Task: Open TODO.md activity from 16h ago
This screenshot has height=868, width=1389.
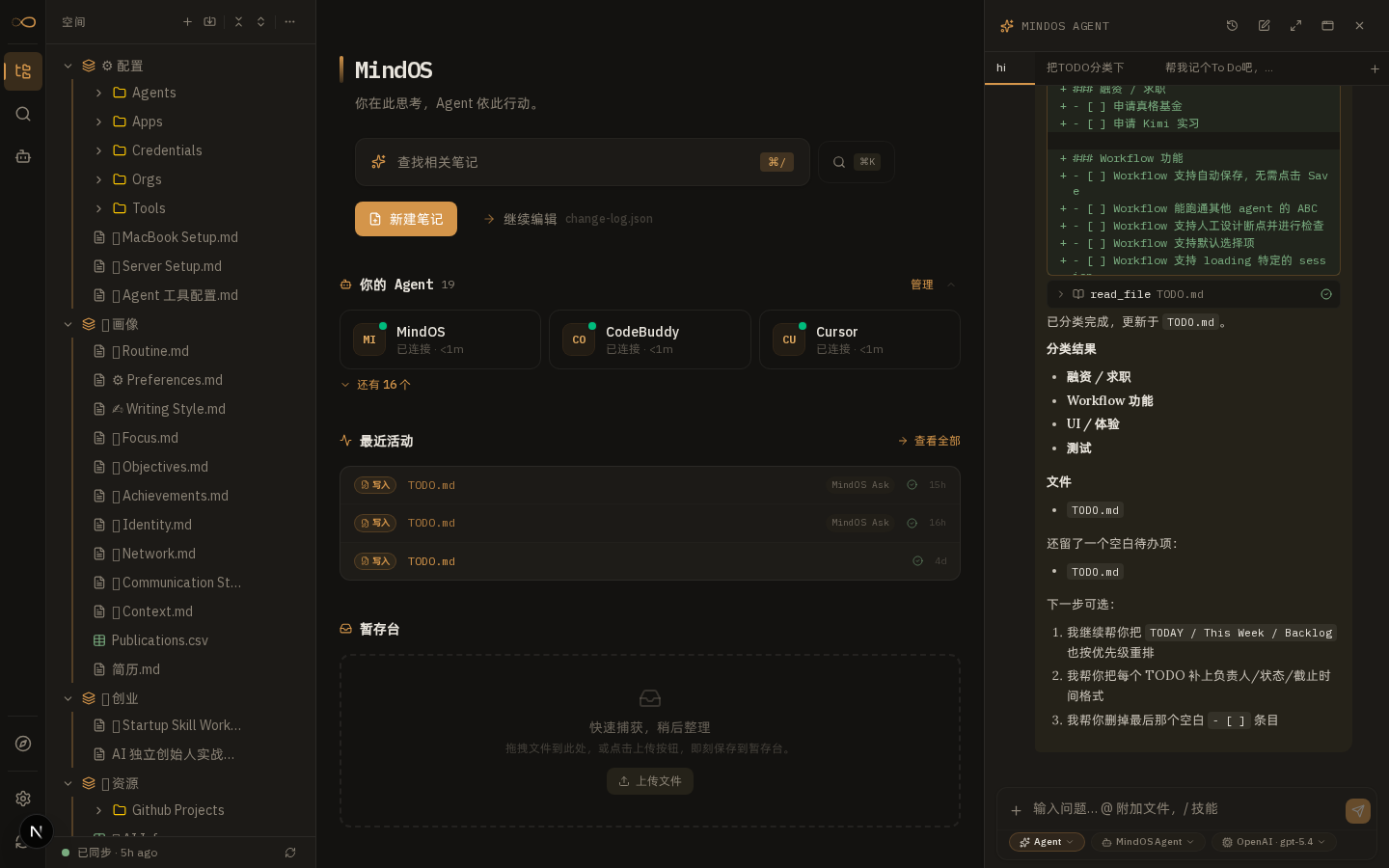Action: (x=650, y=523)
